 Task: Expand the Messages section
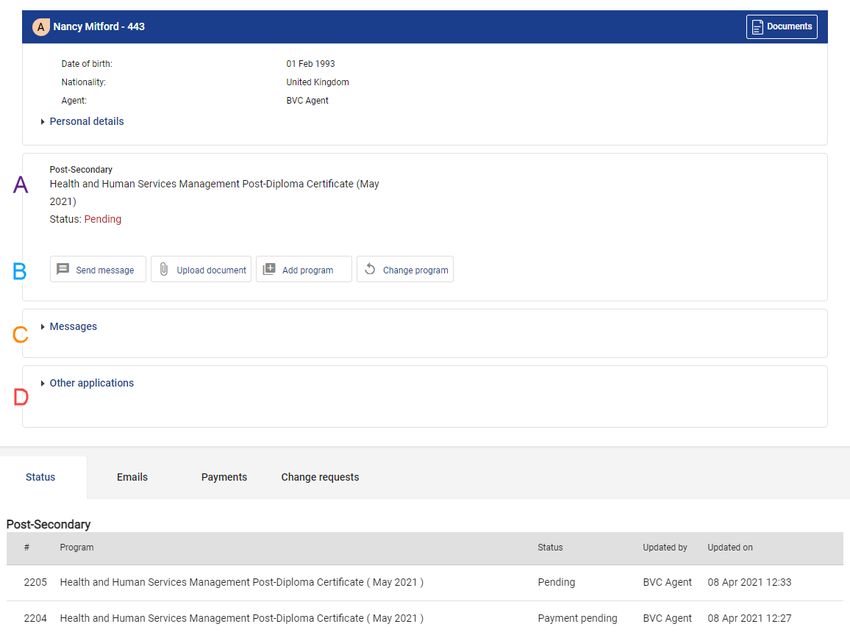click(73, 326)
